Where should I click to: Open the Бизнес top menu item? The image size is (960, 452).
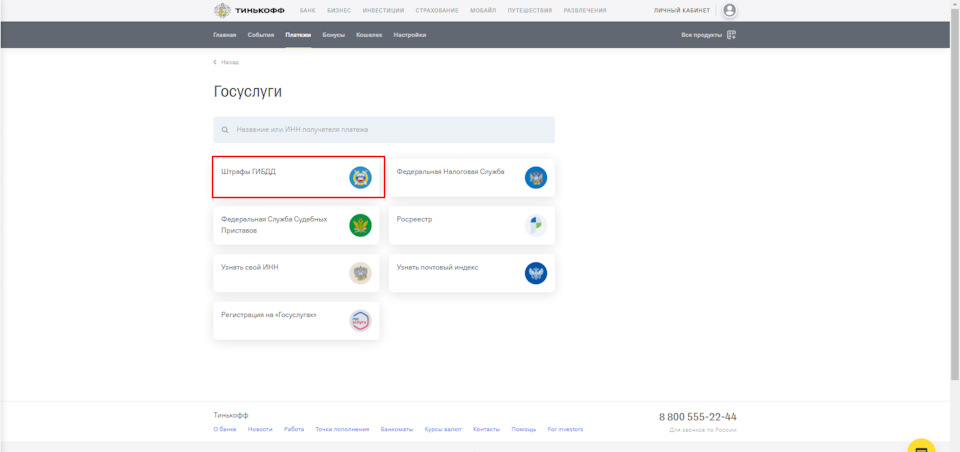(339, 10)
